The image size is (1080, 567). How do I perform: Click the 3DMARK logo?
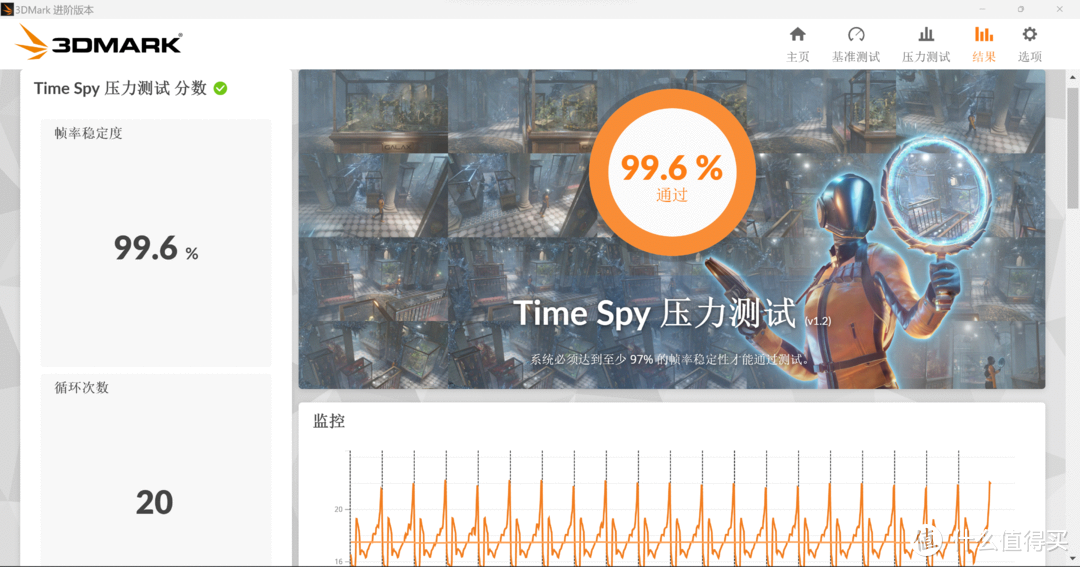[98, 43]
